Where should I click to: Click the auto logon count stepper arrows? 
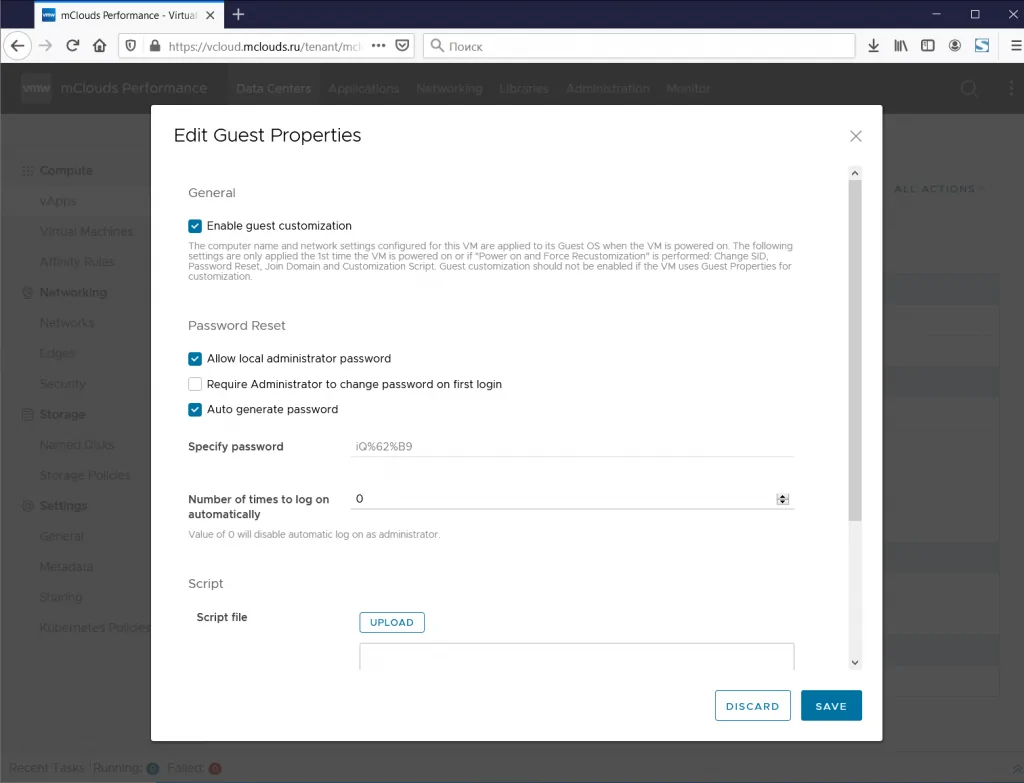click(782, 499)
